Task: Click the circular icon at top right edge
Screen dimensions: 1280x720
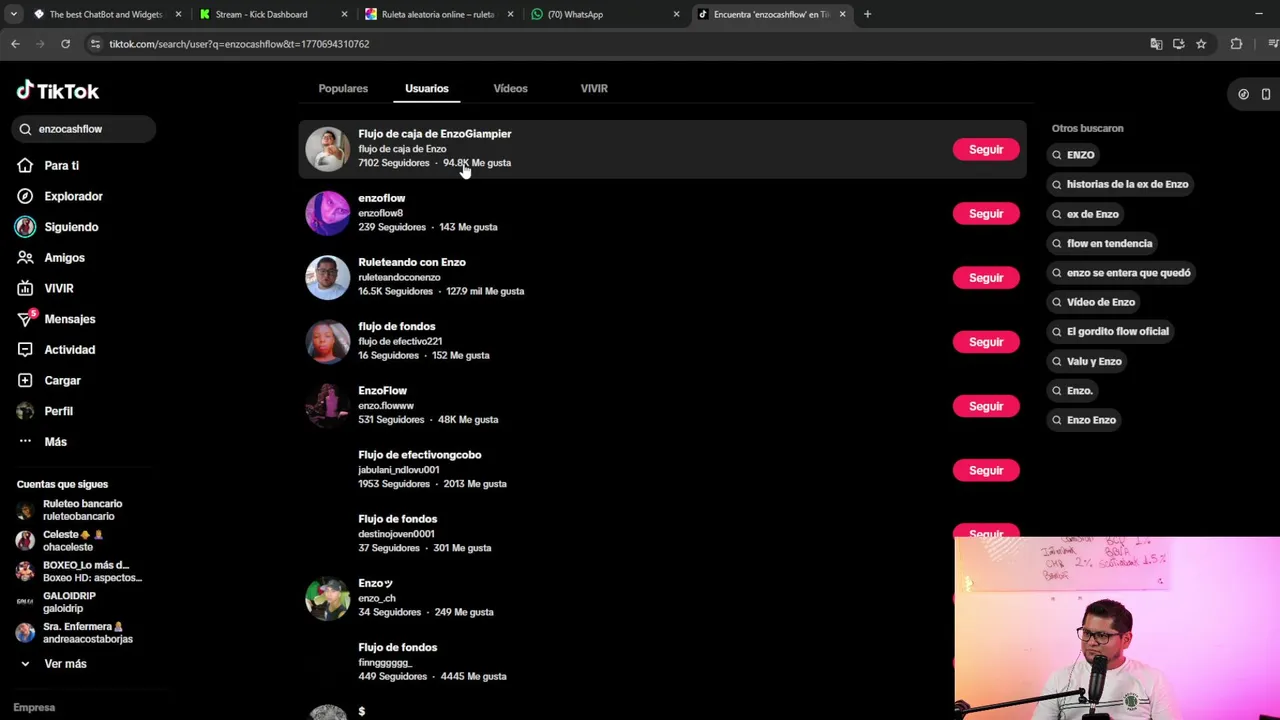Action: point(1243,94)
